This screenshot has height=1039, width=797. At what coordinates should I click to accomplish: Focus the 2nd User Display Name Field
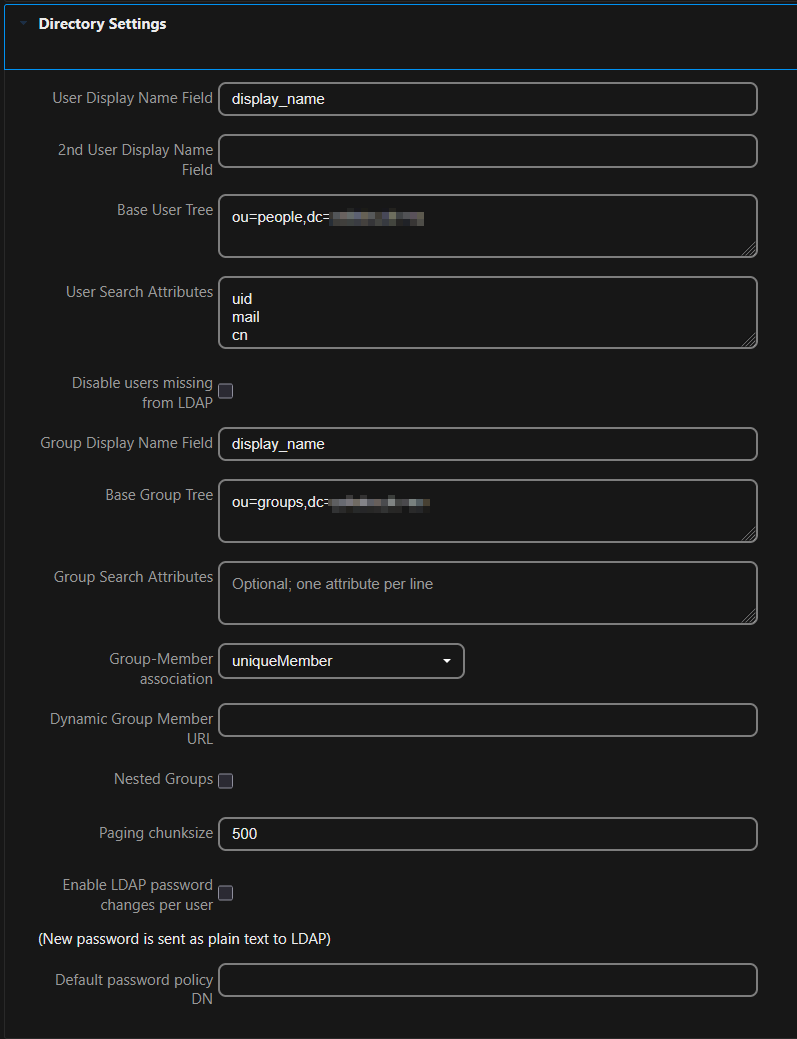pyautogui.click(x=487, y=151)
